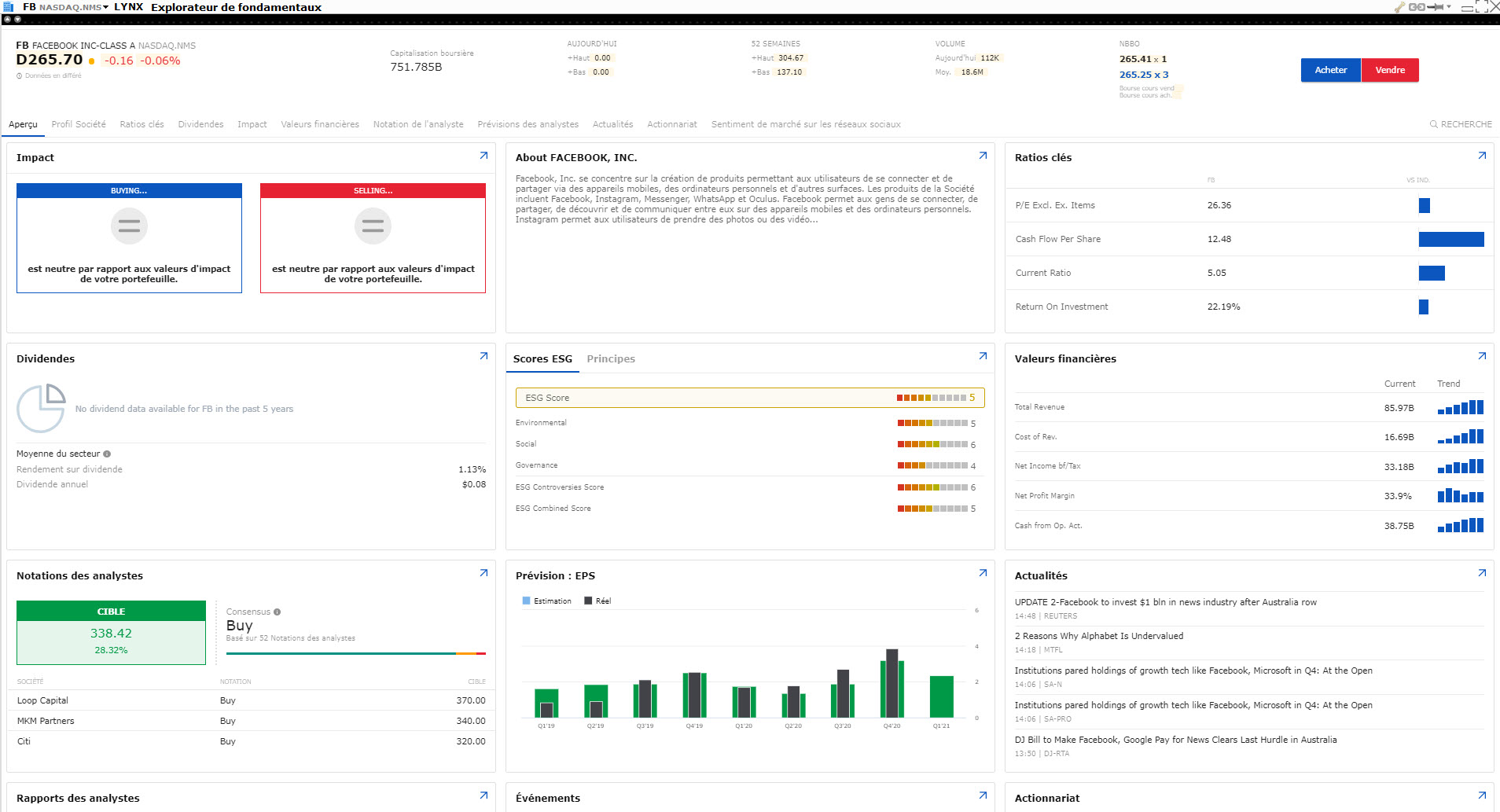1500x812 pixels.
Task: Click the pushpin icon in title bar
Action: click(1436, 7)
